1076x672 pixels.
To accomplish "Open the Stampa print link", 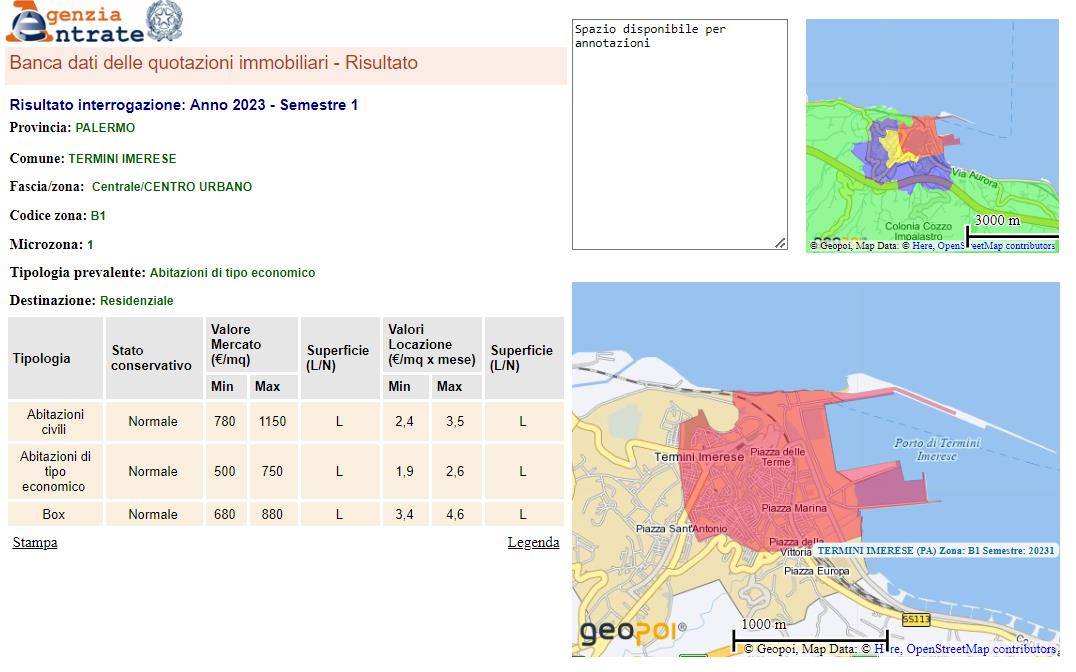I will point(35,543).
